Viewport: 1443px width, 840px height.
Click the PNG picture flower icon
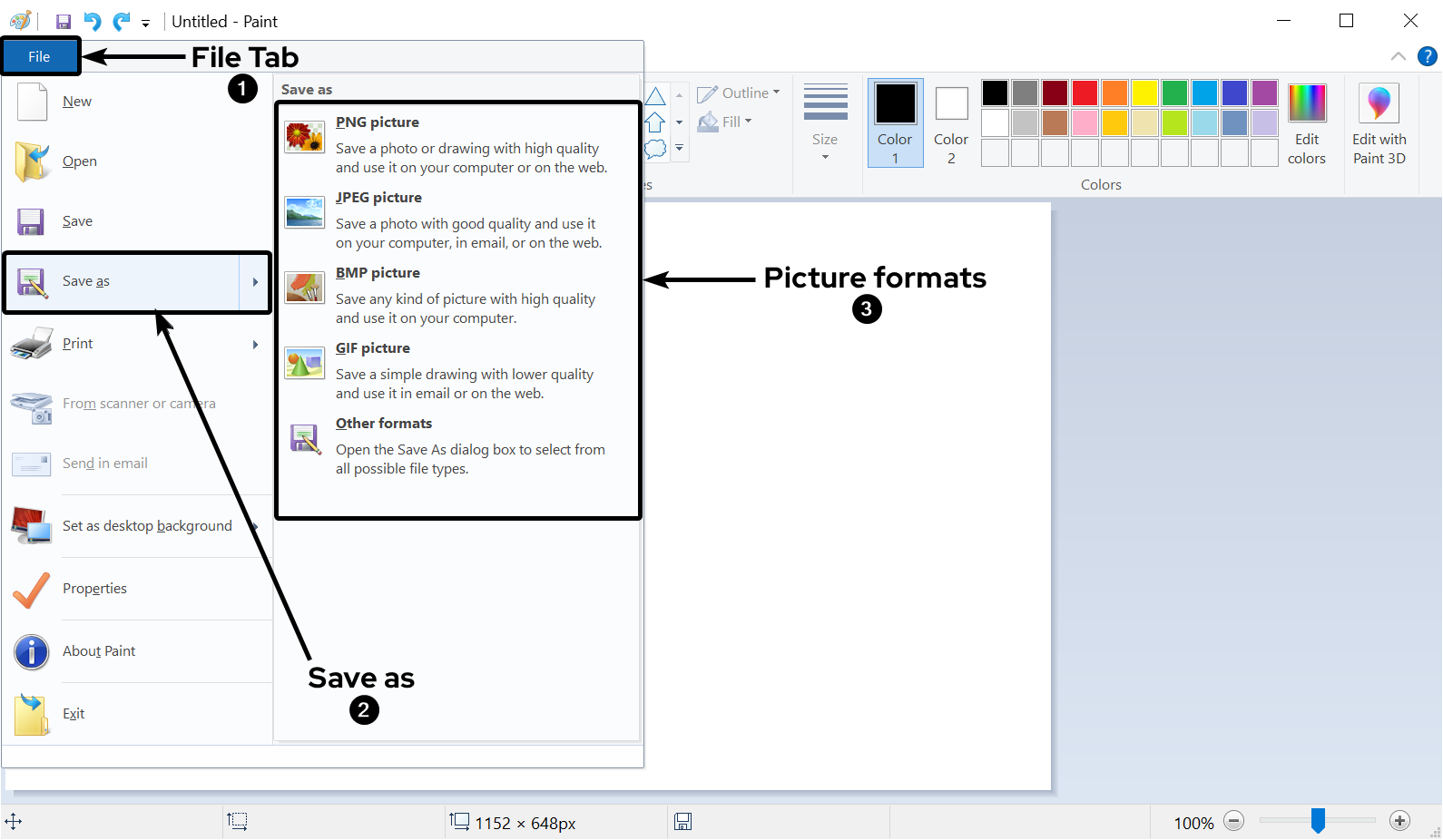pyautogui.click(x=305, y=137)
